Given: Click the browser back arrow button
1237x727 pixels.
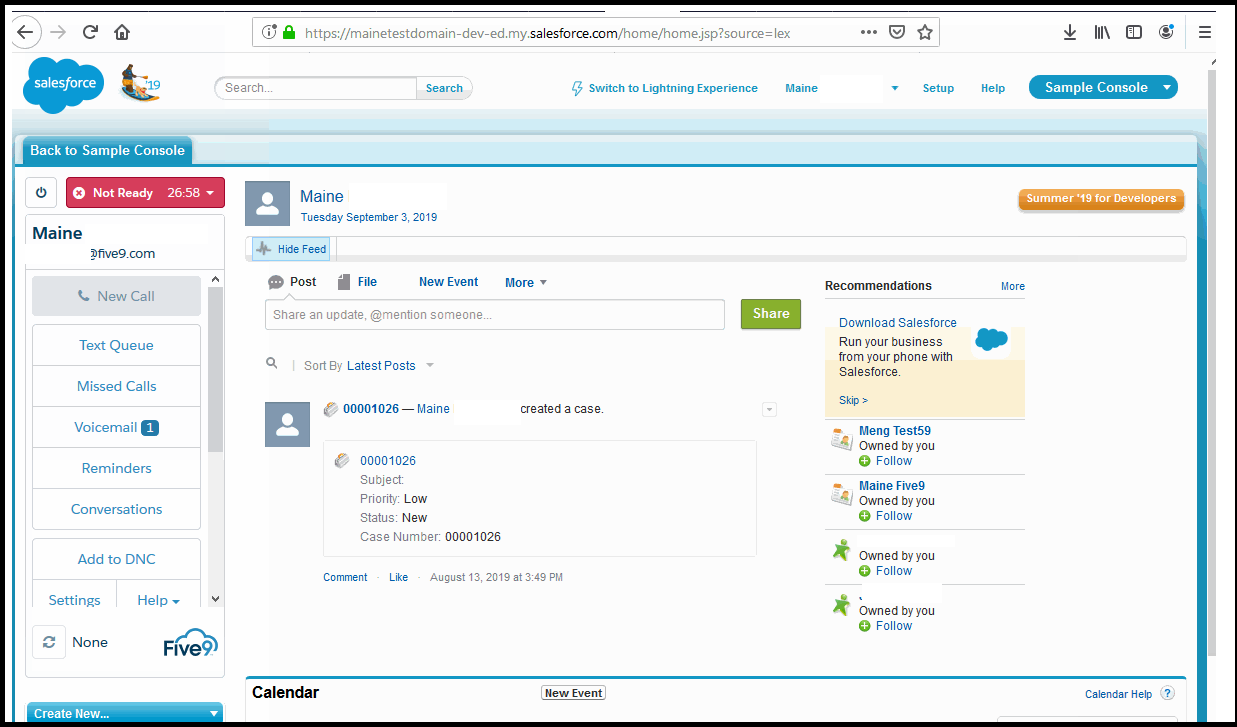Looking at the screenshot, I should 25,32.
